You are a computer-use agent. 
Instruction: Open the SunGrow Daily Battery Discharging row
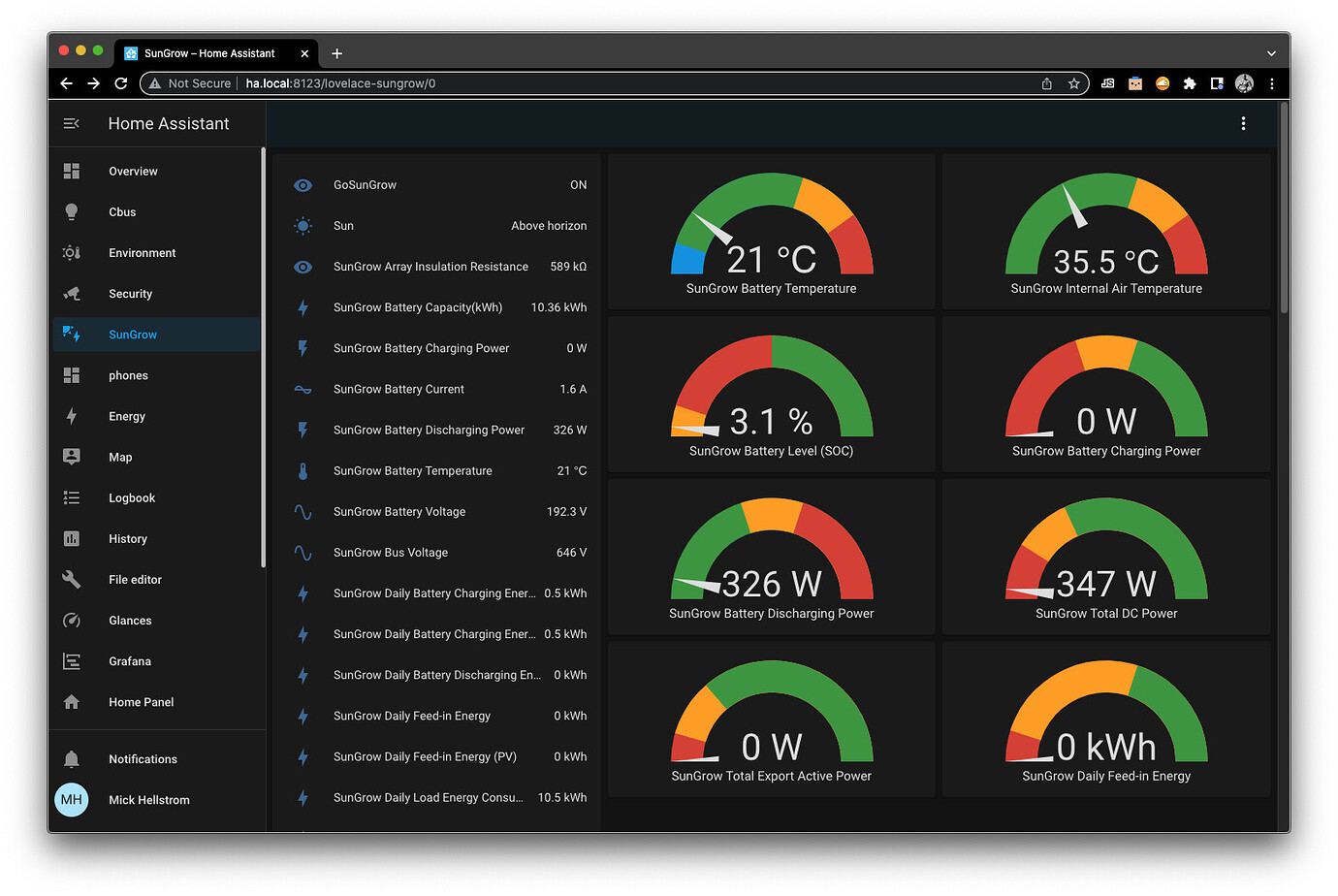click(439, 675)
